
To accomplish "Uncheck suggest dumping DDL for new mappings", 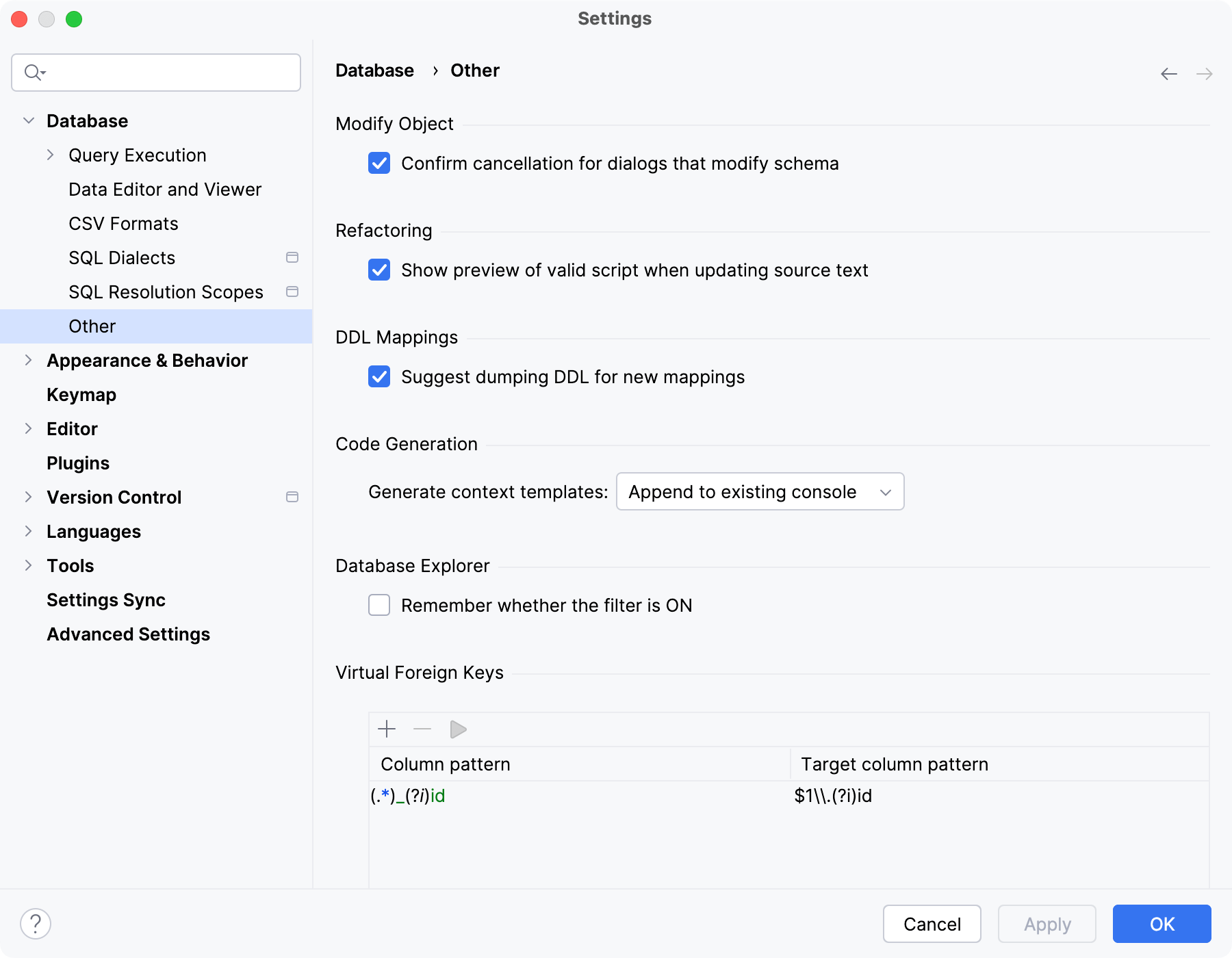I will 379,377.
